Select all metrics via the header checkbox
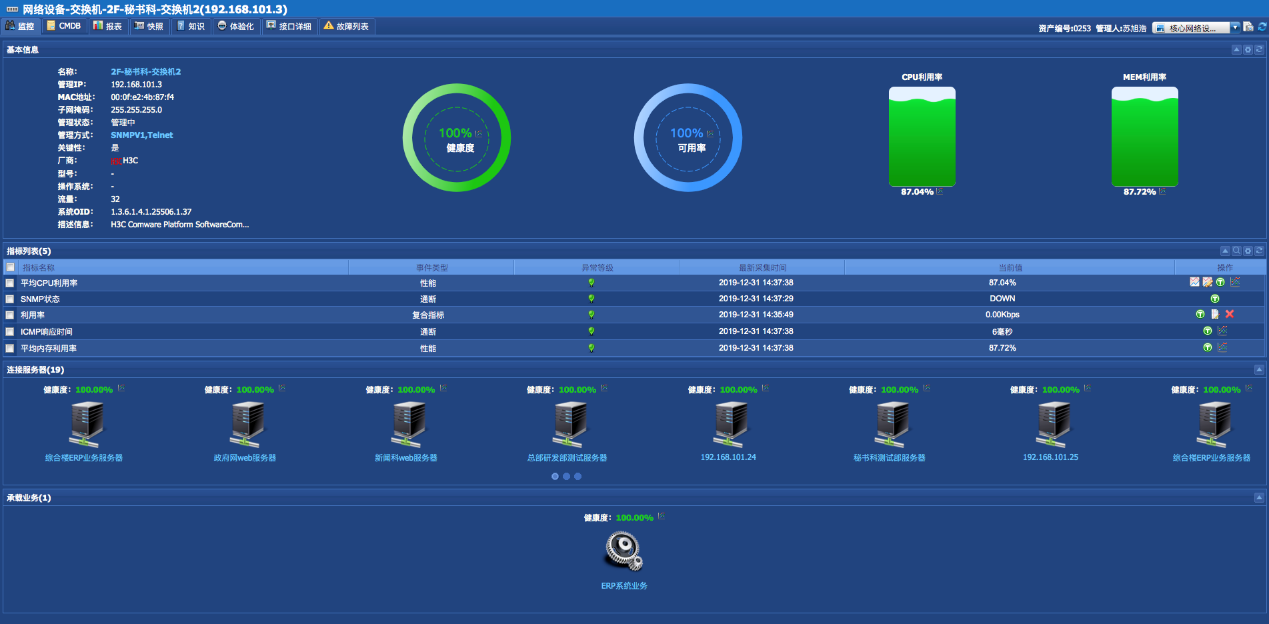Screen dimensions: 1269x624 pyautogui.click(x=10, y=267)
